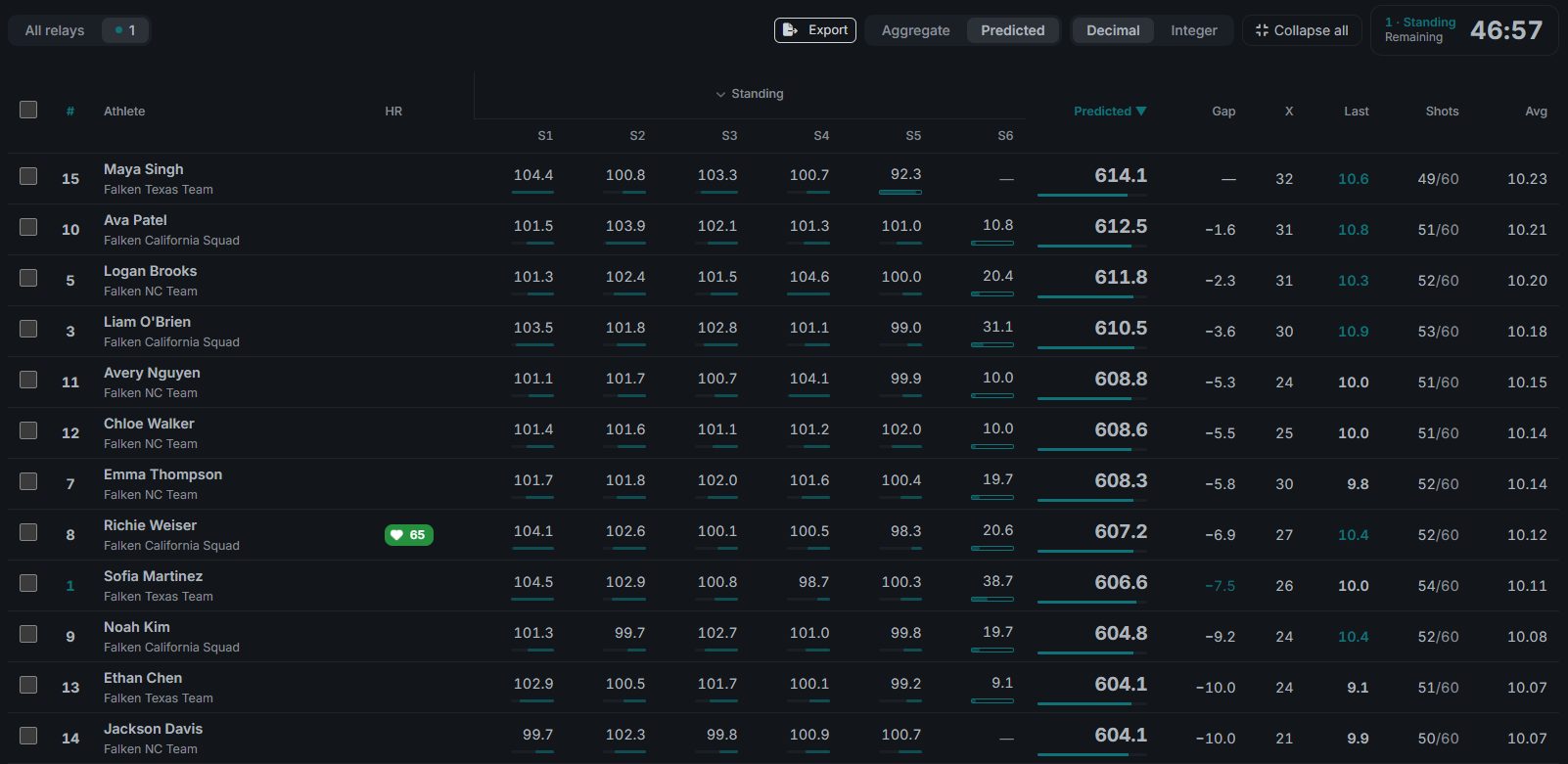Click the Athlete column header

(x=124, y=112)
